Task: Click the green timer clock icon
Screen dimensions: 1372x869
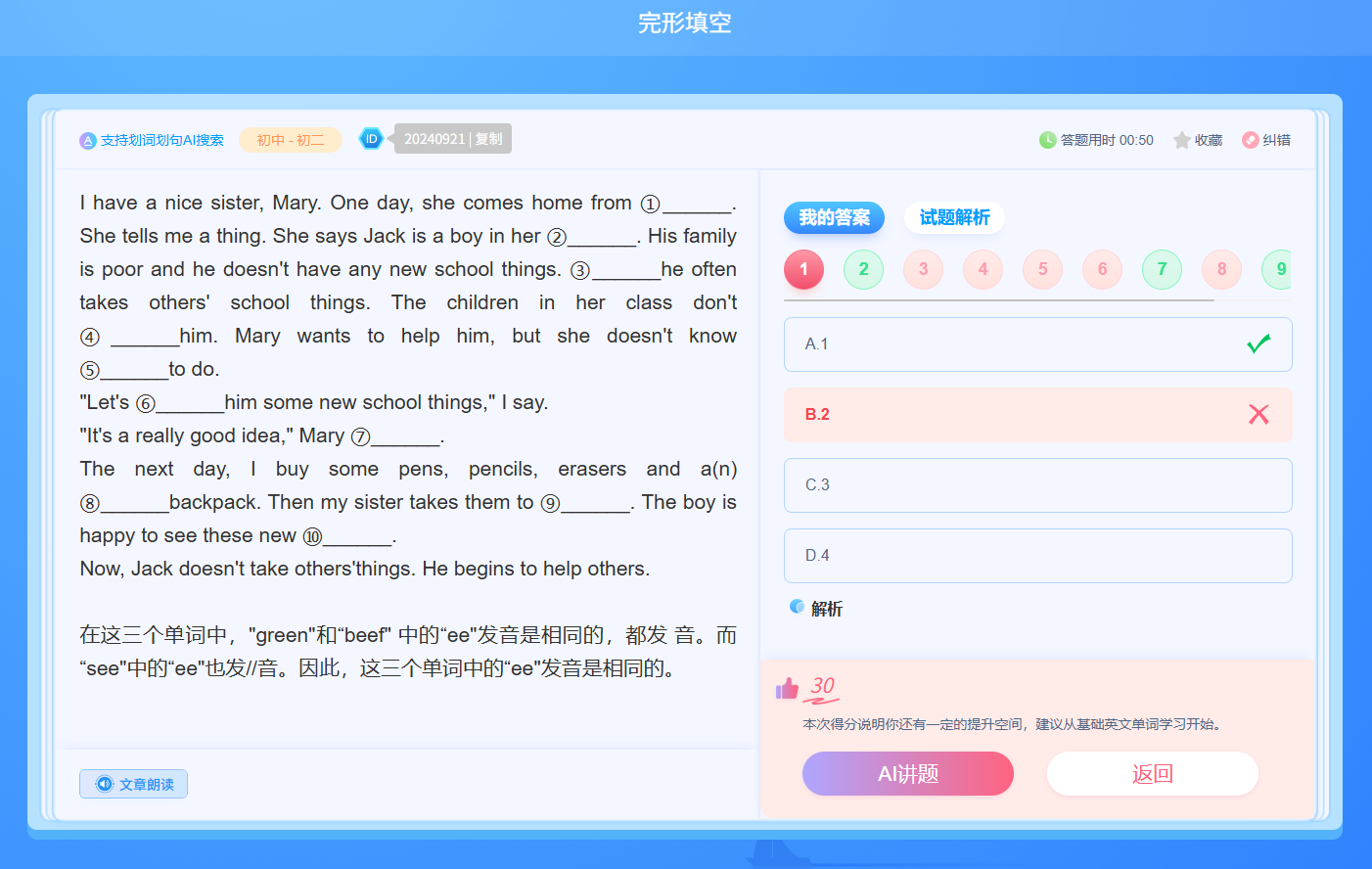Action: click(x=1047, y=140)
